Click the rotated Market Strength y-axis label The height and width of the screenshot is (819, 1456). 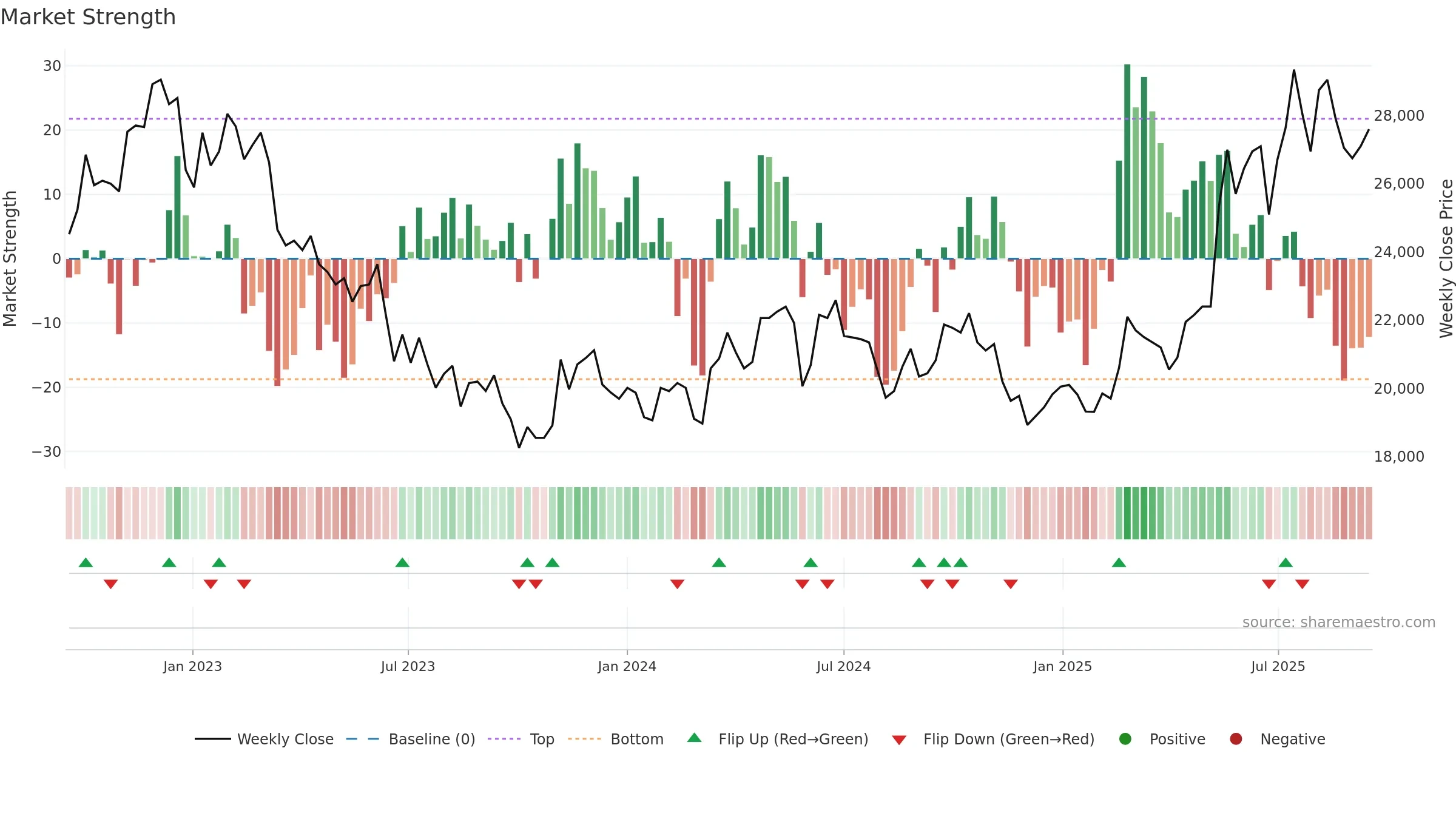(x=10, y=258)
